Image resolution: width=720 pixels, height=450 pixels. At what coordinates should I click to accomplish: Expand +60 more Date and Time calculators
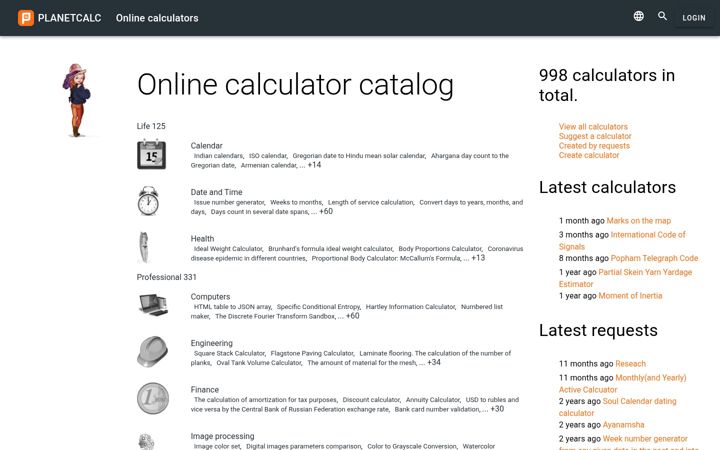point(326,211)
